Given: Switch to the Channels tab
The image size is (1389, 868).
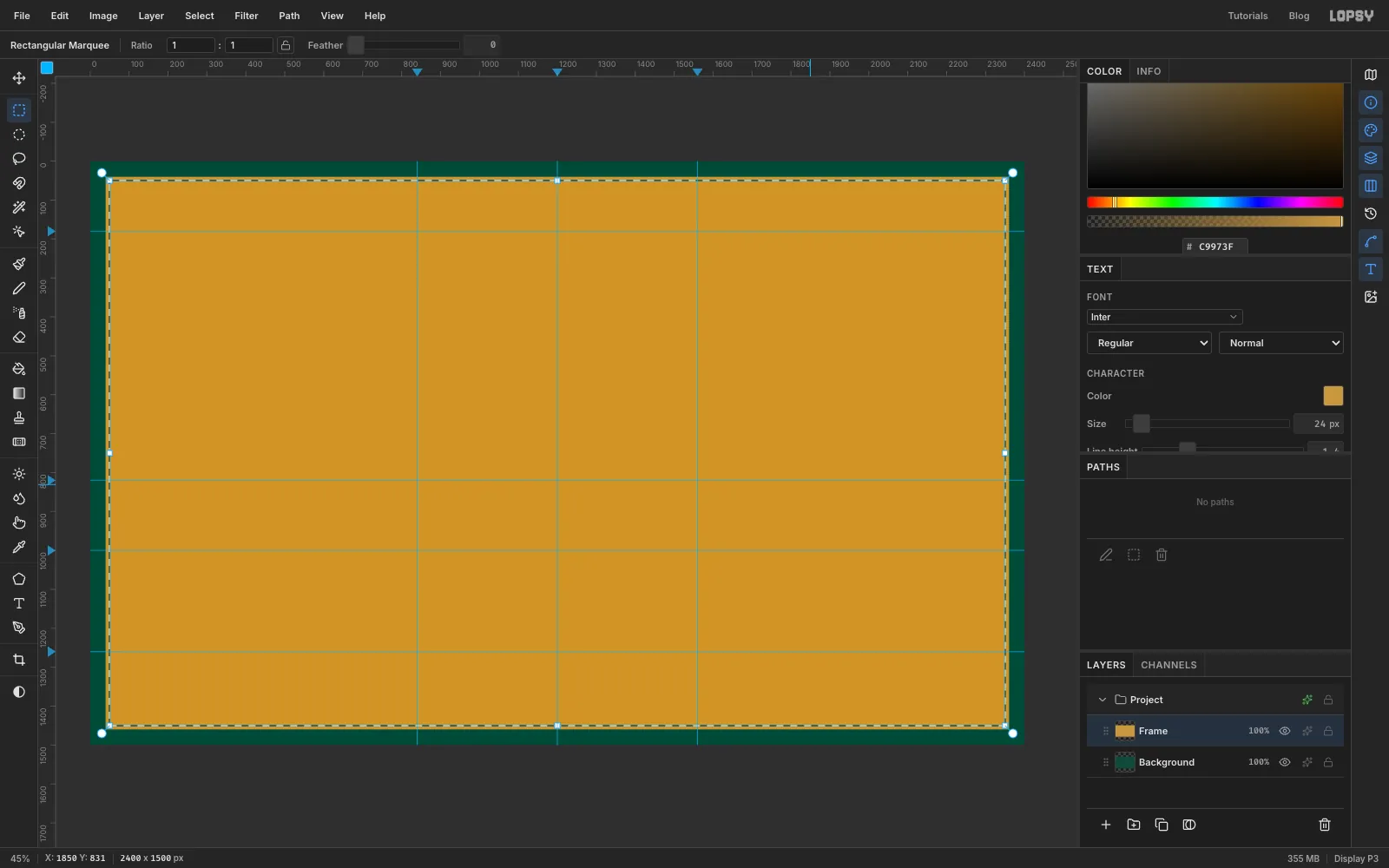Looking at the screenshot, I should [x=1168, y=665].
